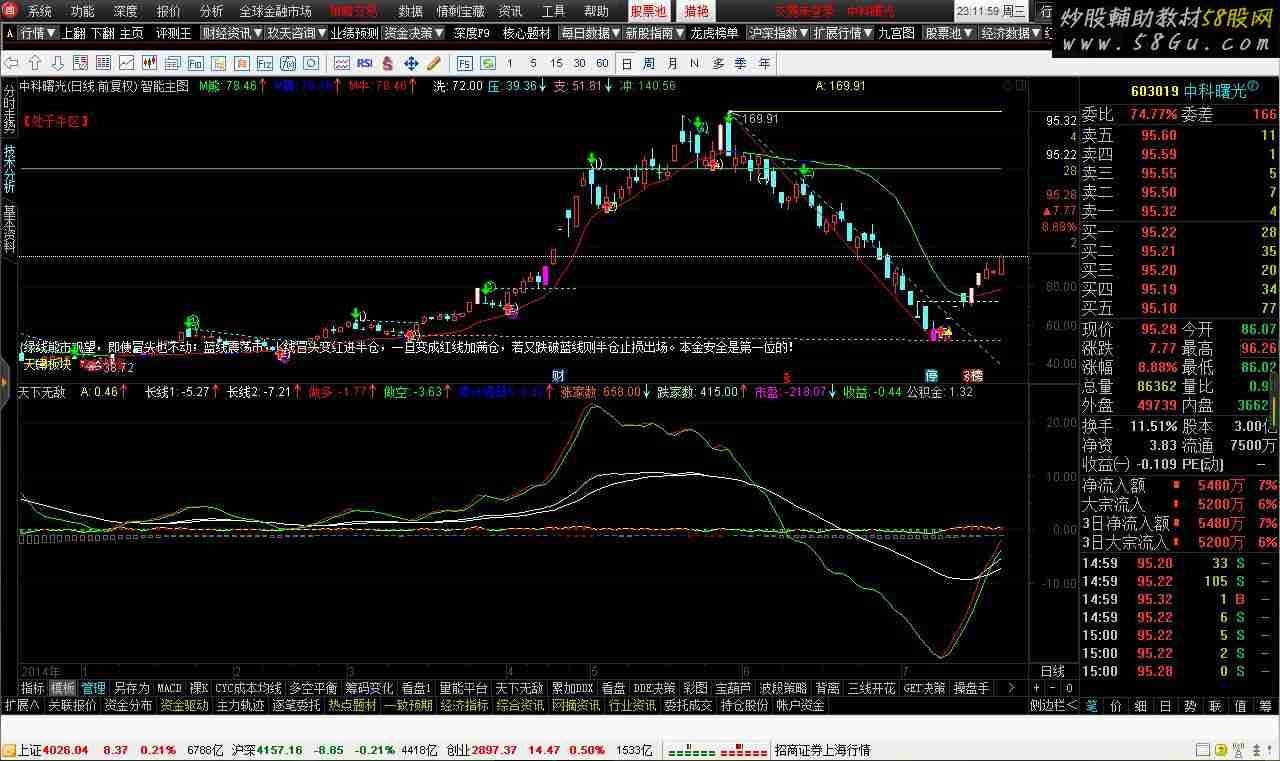This screenshot has width=1280, height=761.
Task: Expand the 扩展行情 dropdown
Action: tap(843, 33)
